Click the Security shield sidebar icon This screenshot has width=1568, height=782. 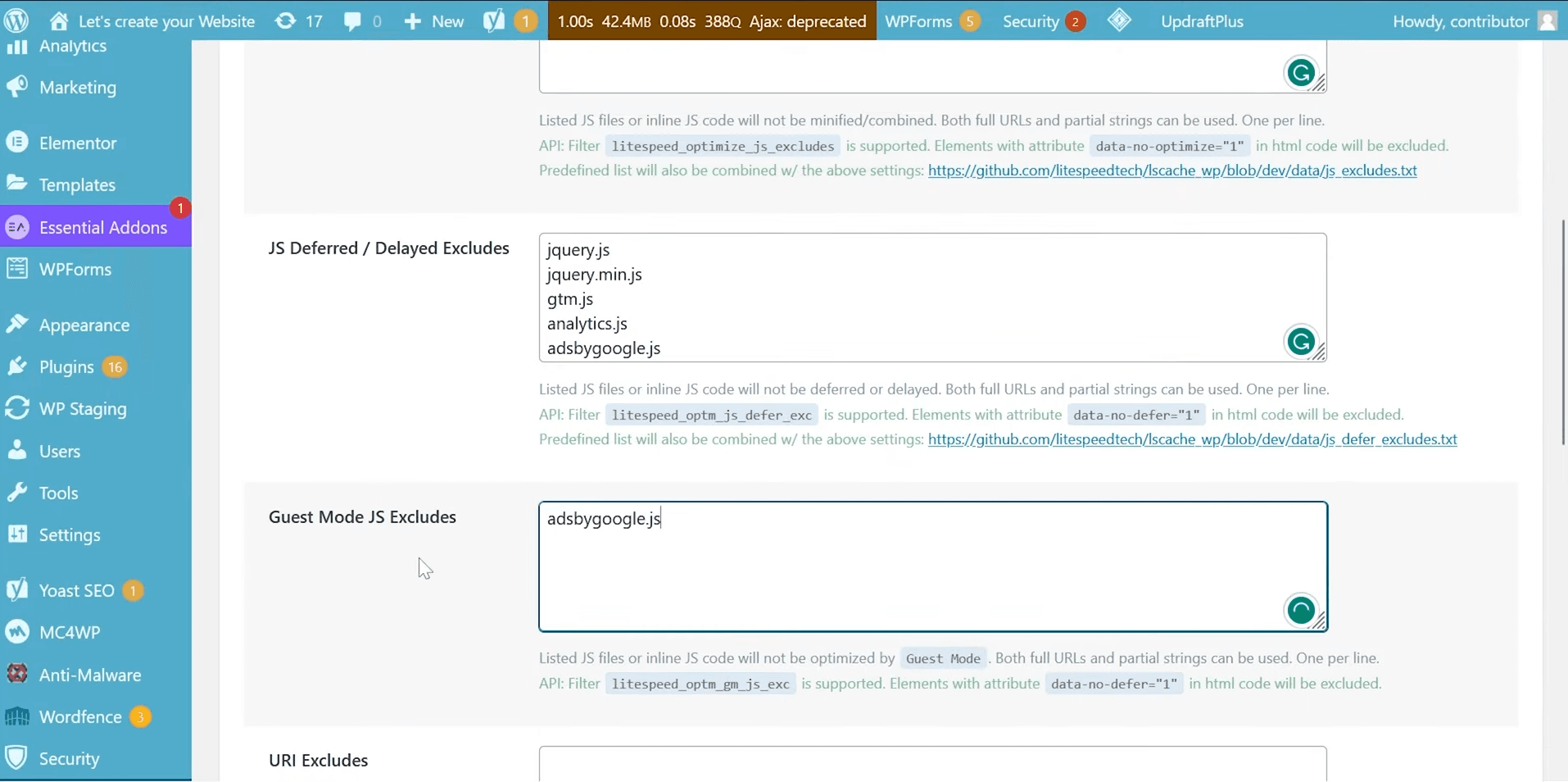(x=16, y=757)
